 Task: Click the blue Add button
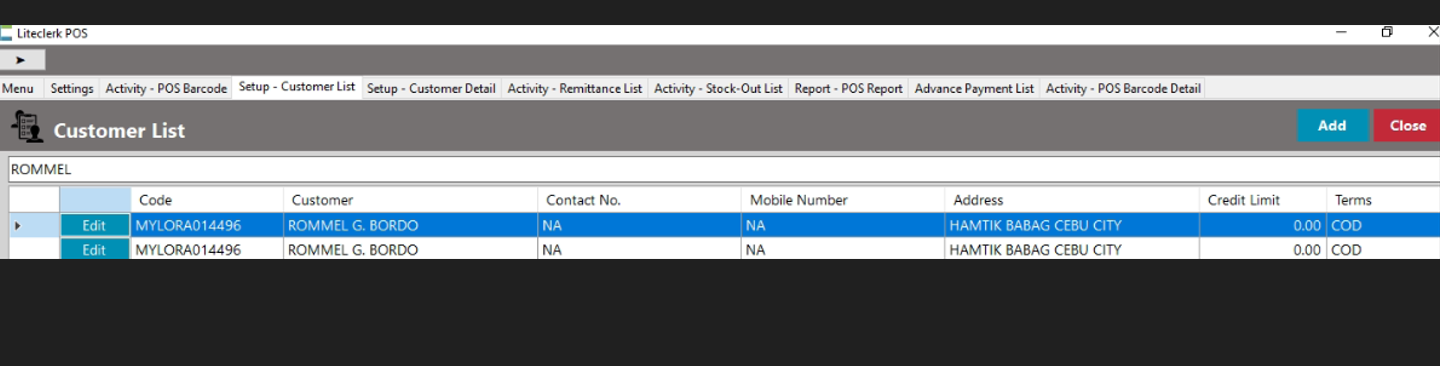(1332, 126)
